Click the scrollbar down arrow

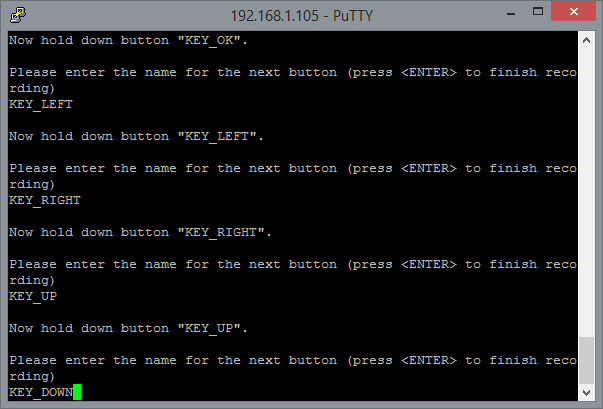tap(586, 392)
